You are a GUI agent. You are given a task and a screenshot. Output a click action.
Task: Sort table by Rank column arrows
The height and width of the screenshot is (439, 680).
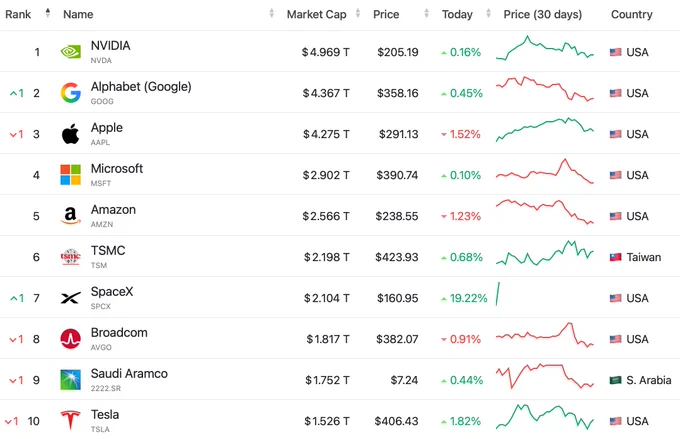click(x=48, y=13)
